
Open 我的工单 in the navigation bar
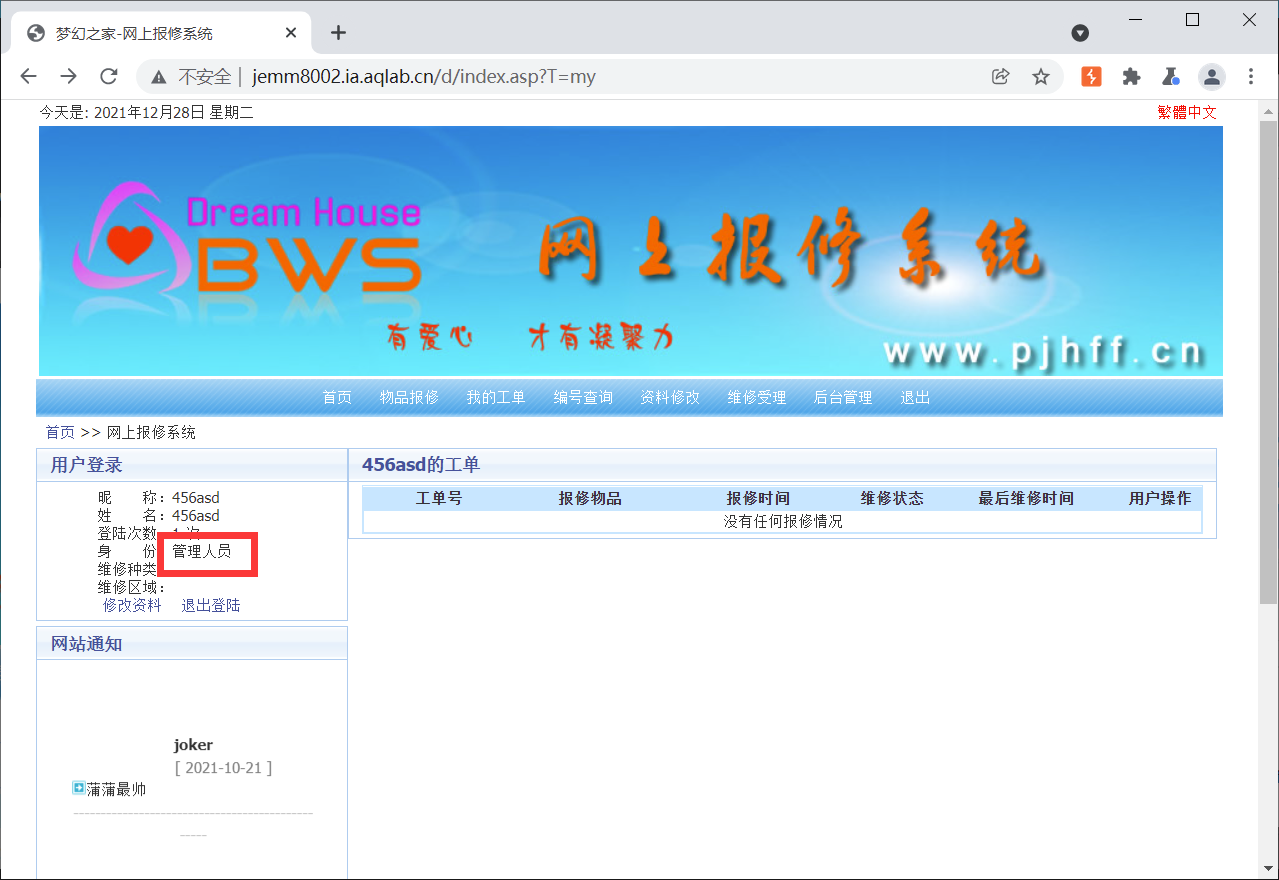[496, 397]
